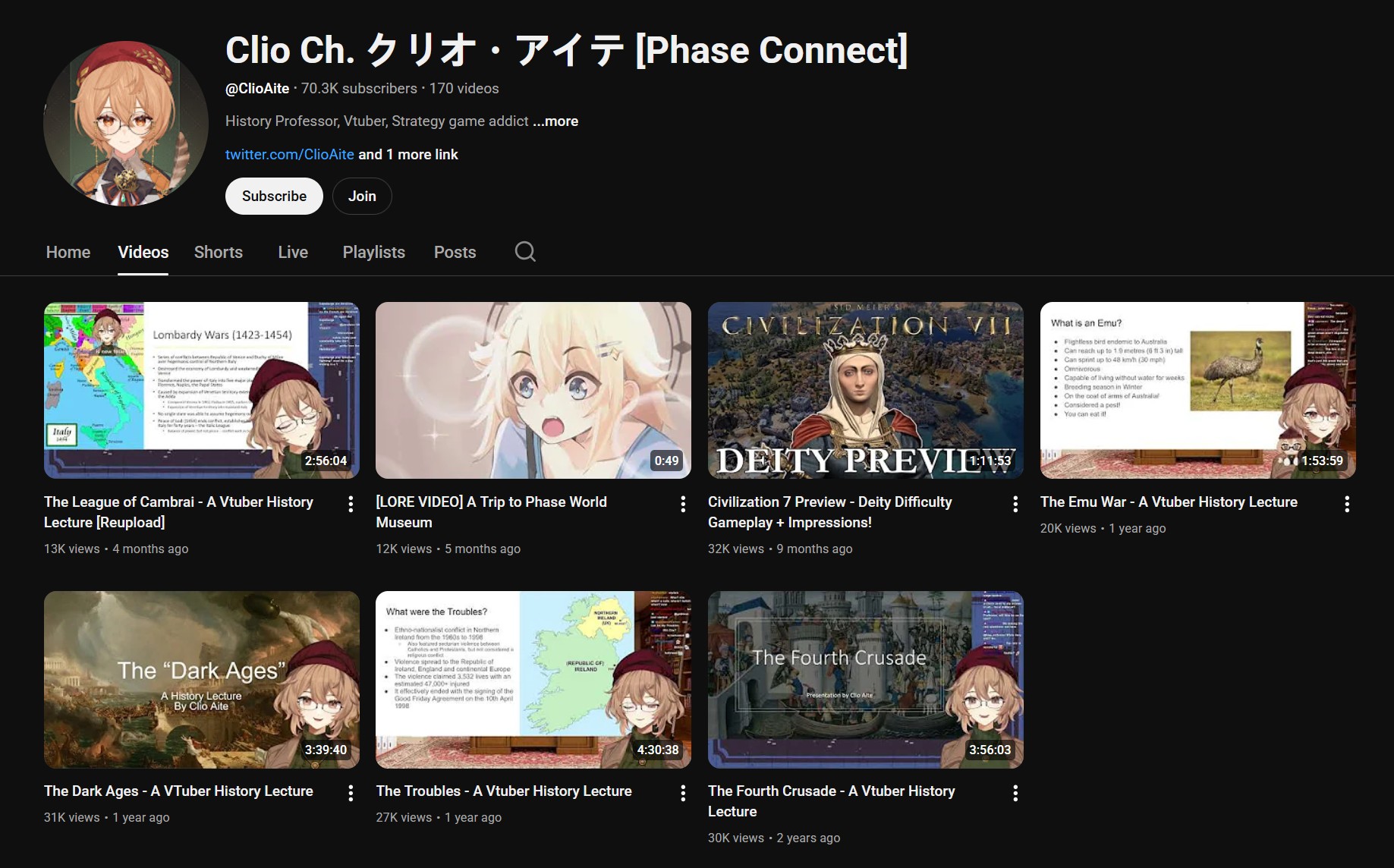Screen dimensions: 1394x868
Task: Click the 3:56:03 duration badge
Action: tap(990, 750)
